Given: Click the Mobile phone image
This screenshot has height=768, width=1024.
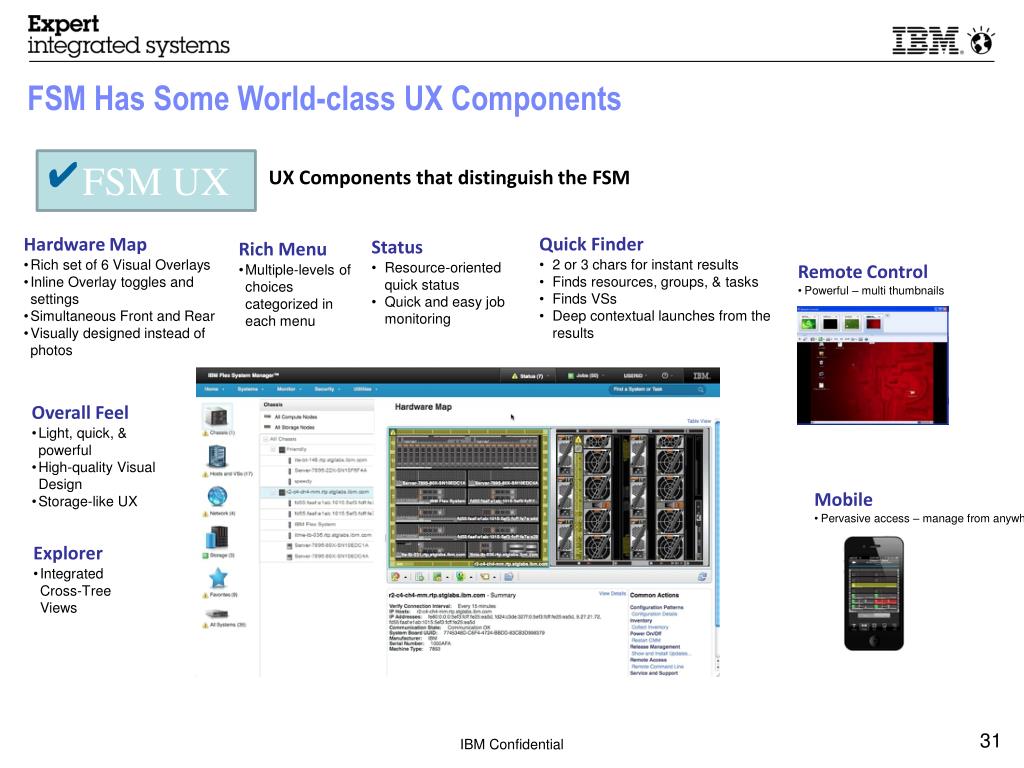Looking at the screenshot, I should click(x=874, y=594).
